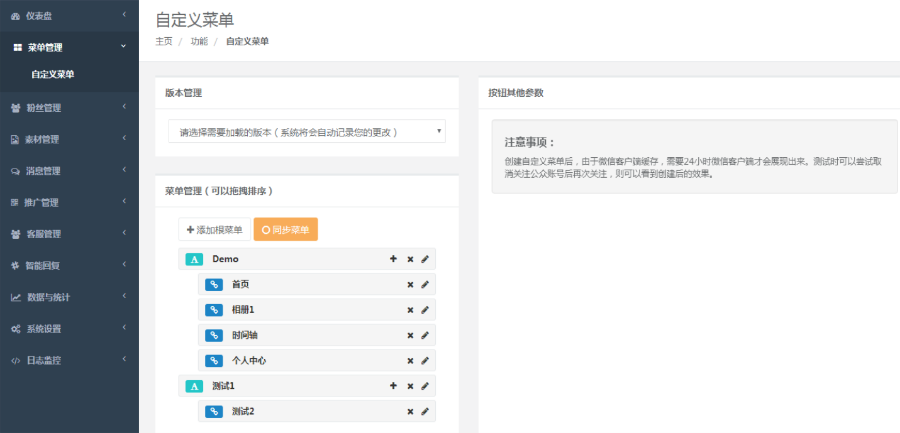Click the image icon beside 素材管理
Screen dimensions: 900x433
(15, 140)
